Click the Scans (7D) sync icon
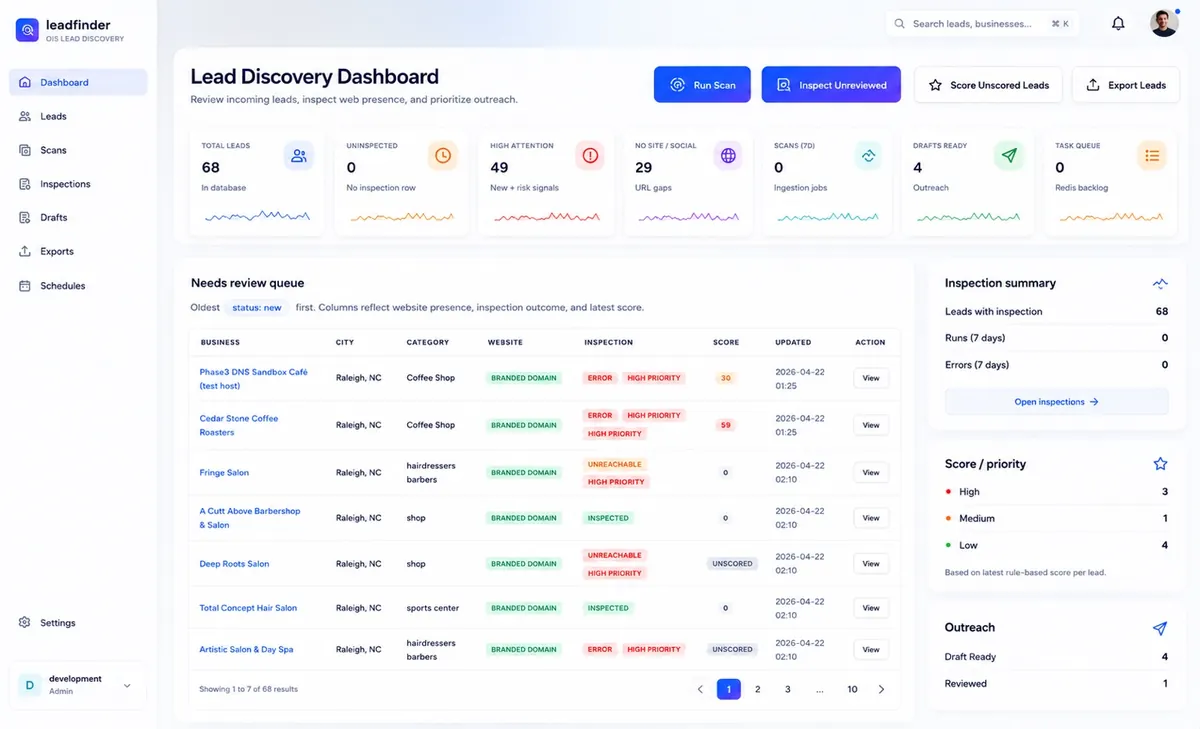Viewport: 1200px width, 729px height. point(868,155)
